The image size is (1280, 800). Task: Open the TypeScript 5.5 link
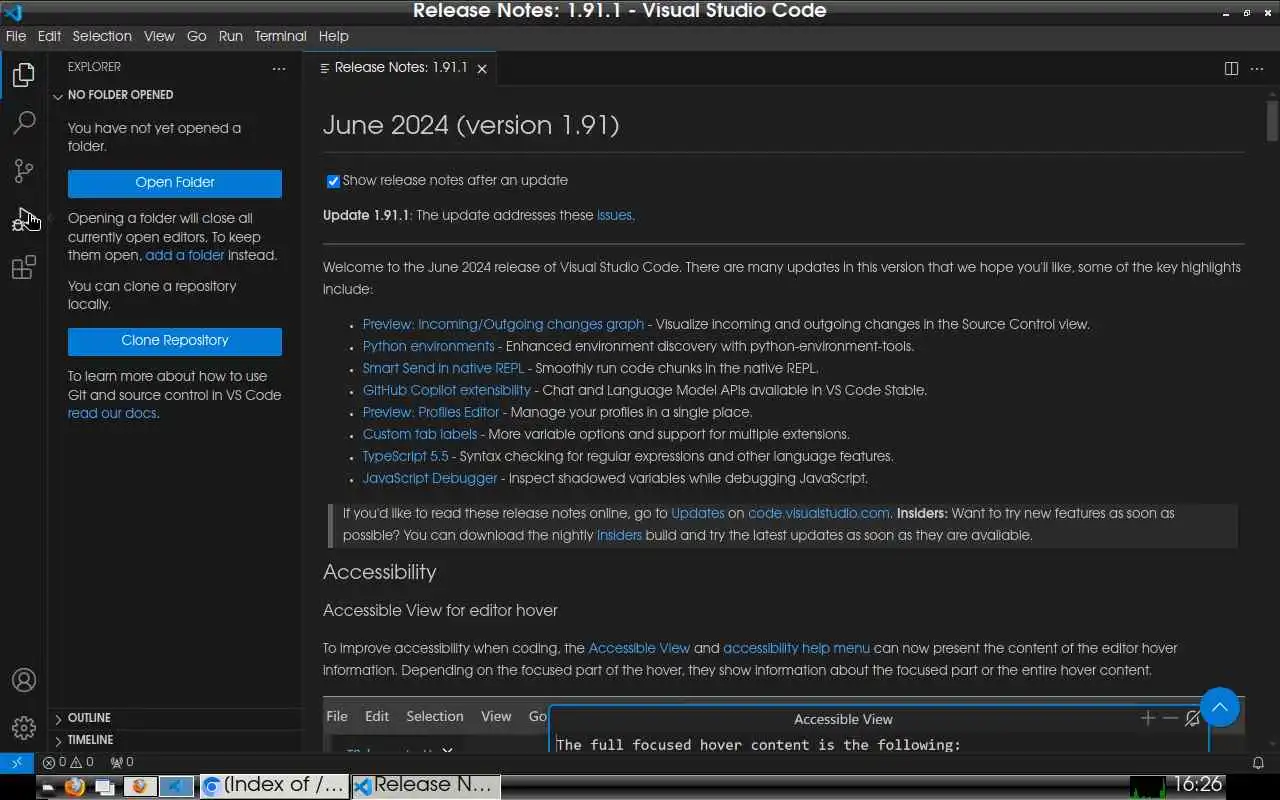406,456
